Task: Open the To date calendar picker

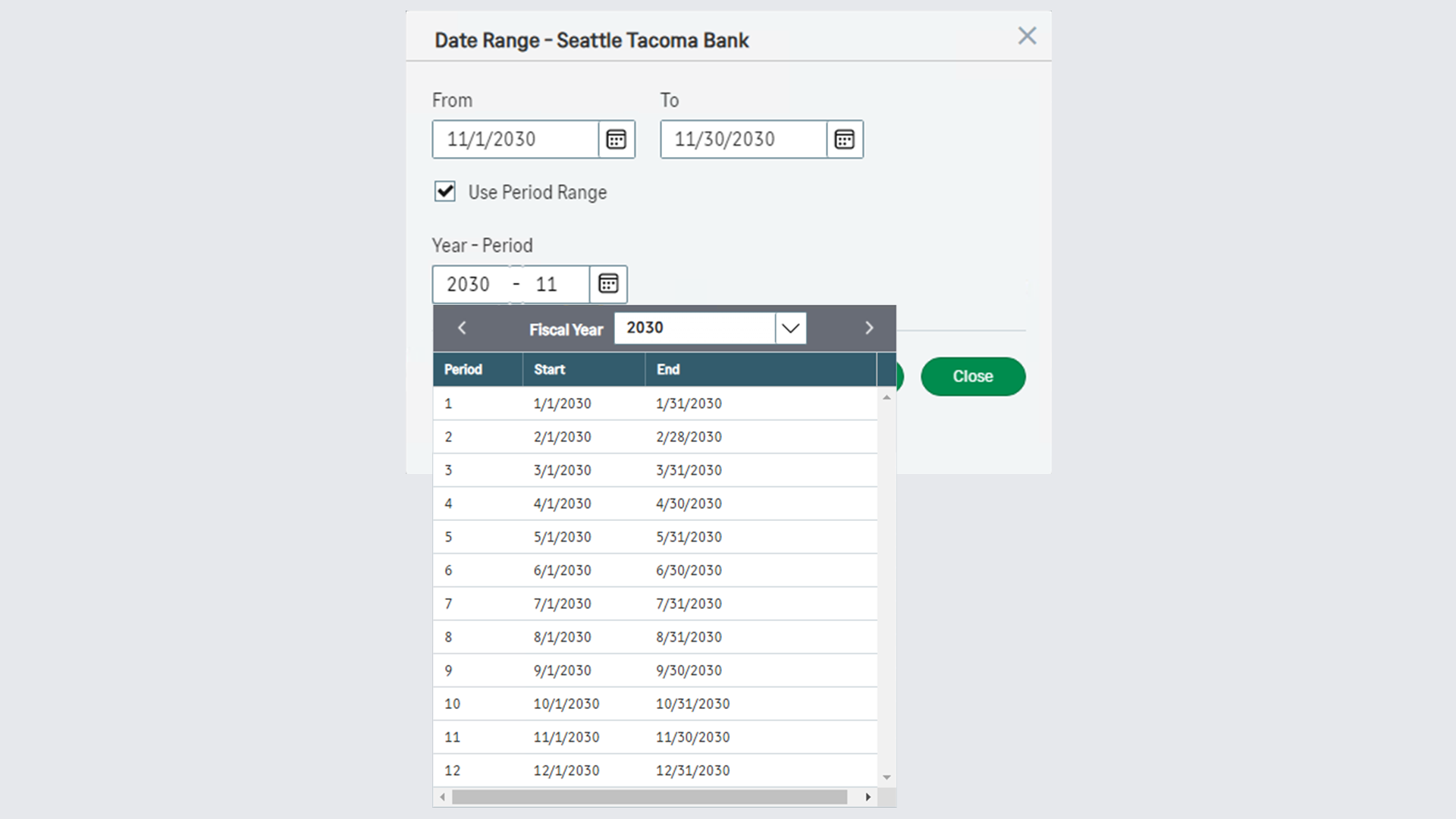Action: coord(844,140)
